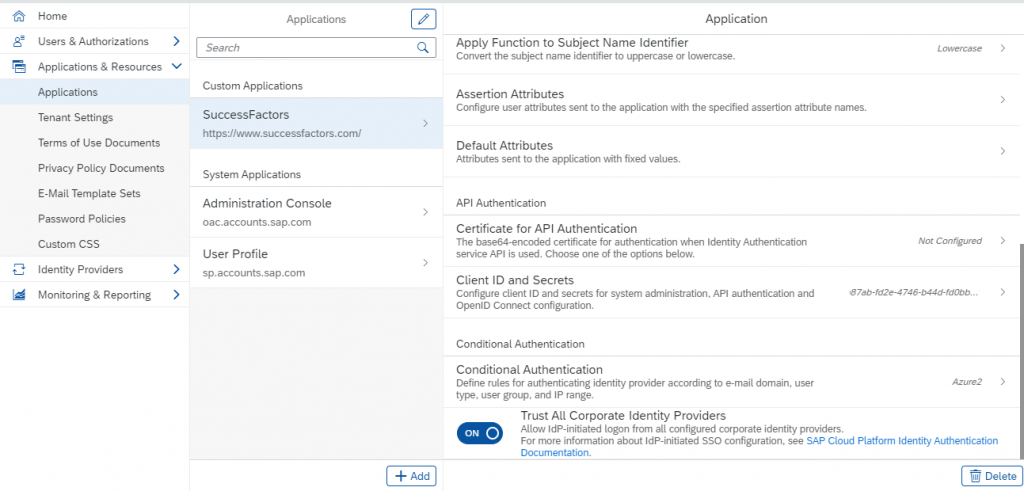This screenshot has width=1024, height=491.
Task: Click the vertical scrollbar in Application panel
Action: pos(1020,349)
